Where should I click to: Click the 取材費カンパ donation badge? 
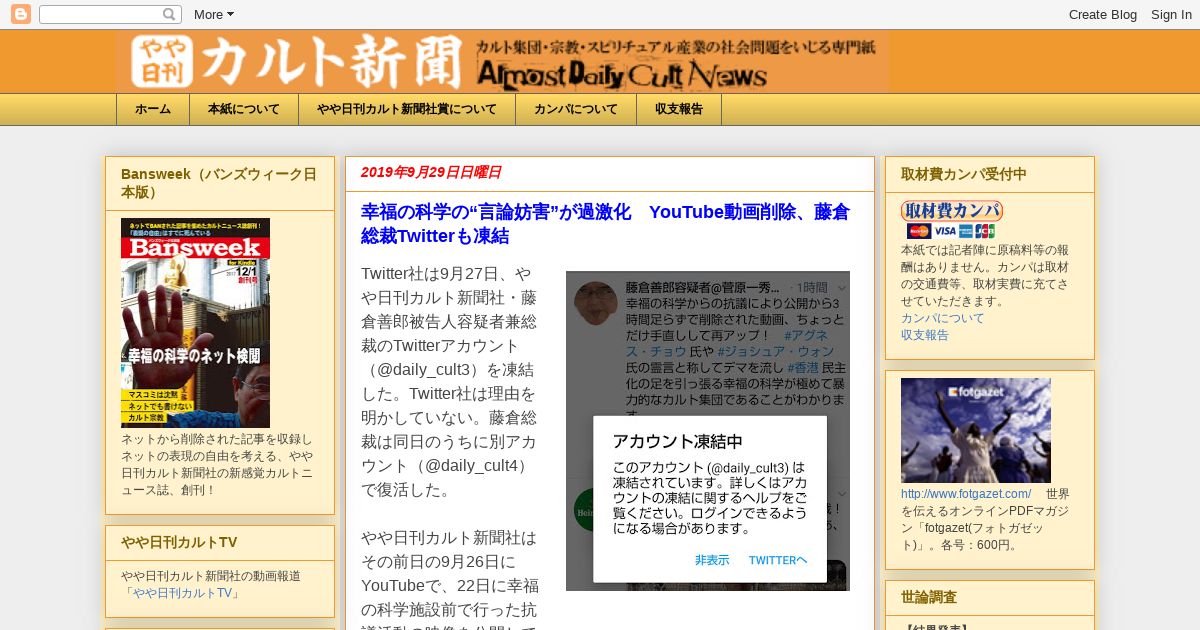click(x=951, y=211)
